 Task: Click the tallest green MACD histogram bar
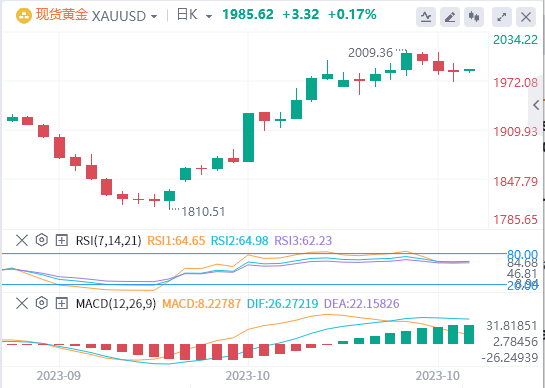(x=470, y=334)
